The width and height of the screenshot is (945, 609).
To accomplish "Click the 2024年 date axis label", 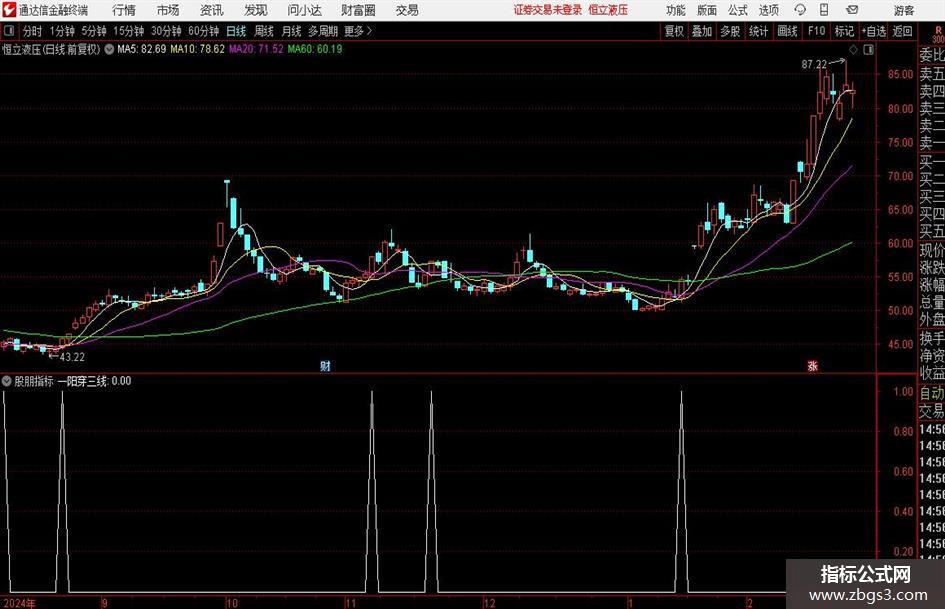I will (x=19, y=603).
